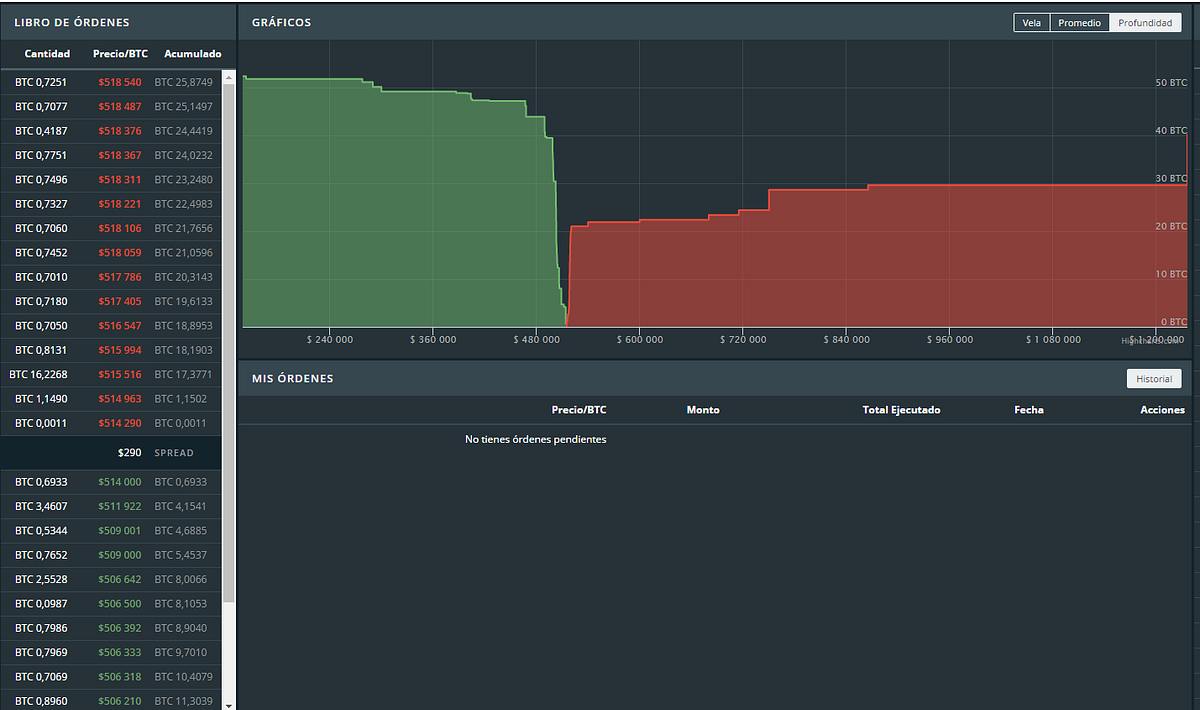
Task: Select the Promedio chart mode
Action: (1079, 22)
